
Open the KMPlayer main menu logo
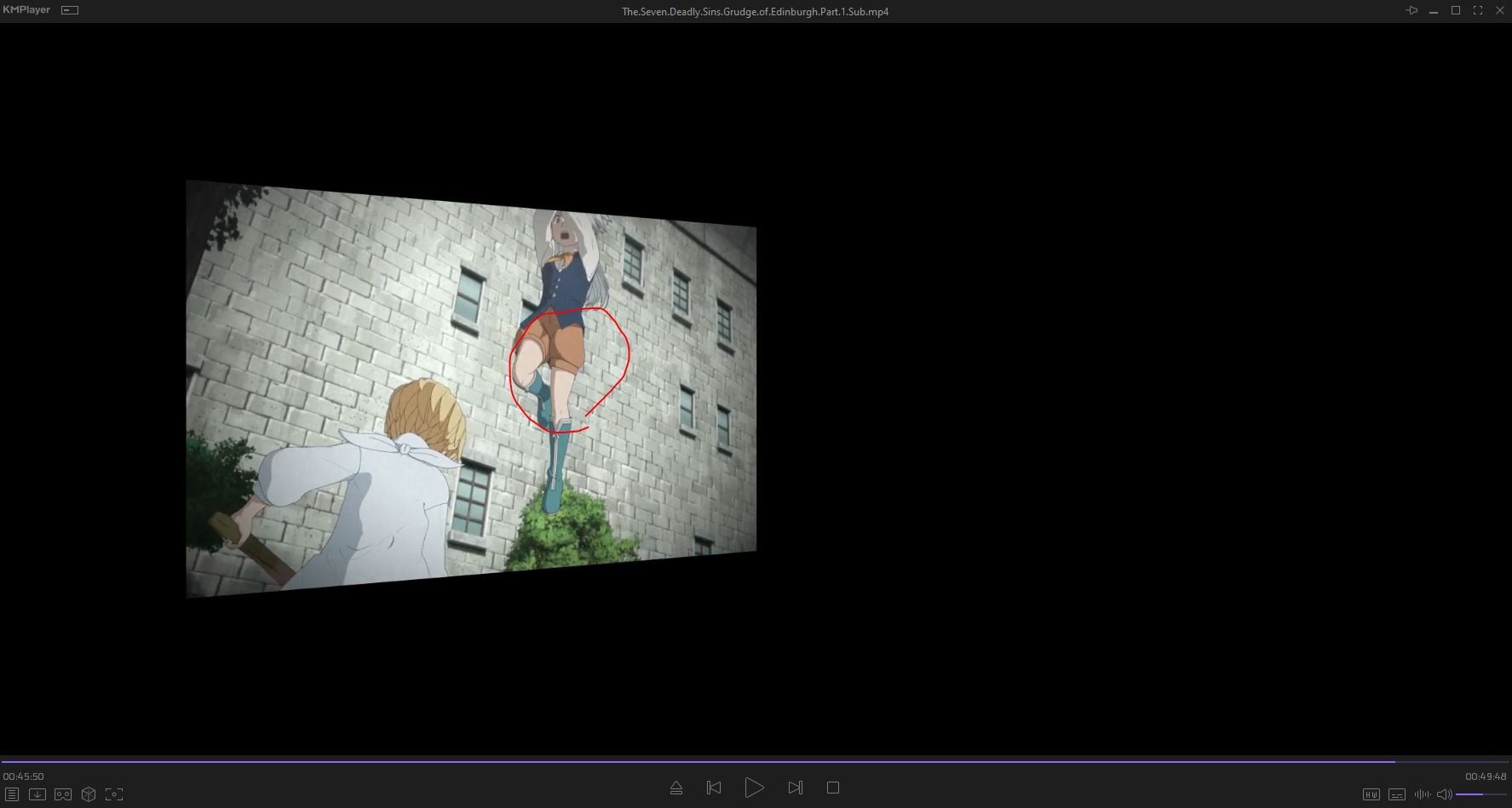26,10
